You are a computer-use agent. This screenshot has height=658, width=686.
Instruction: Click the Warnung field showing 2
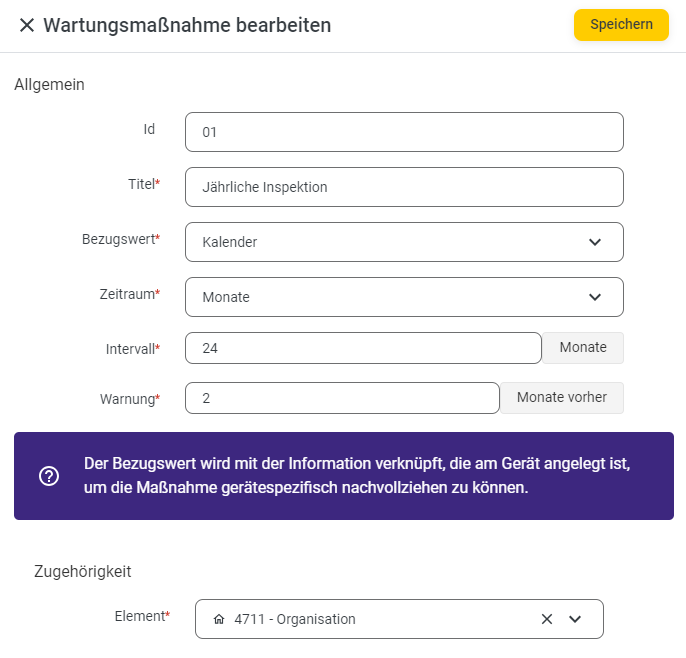[342, 398]
